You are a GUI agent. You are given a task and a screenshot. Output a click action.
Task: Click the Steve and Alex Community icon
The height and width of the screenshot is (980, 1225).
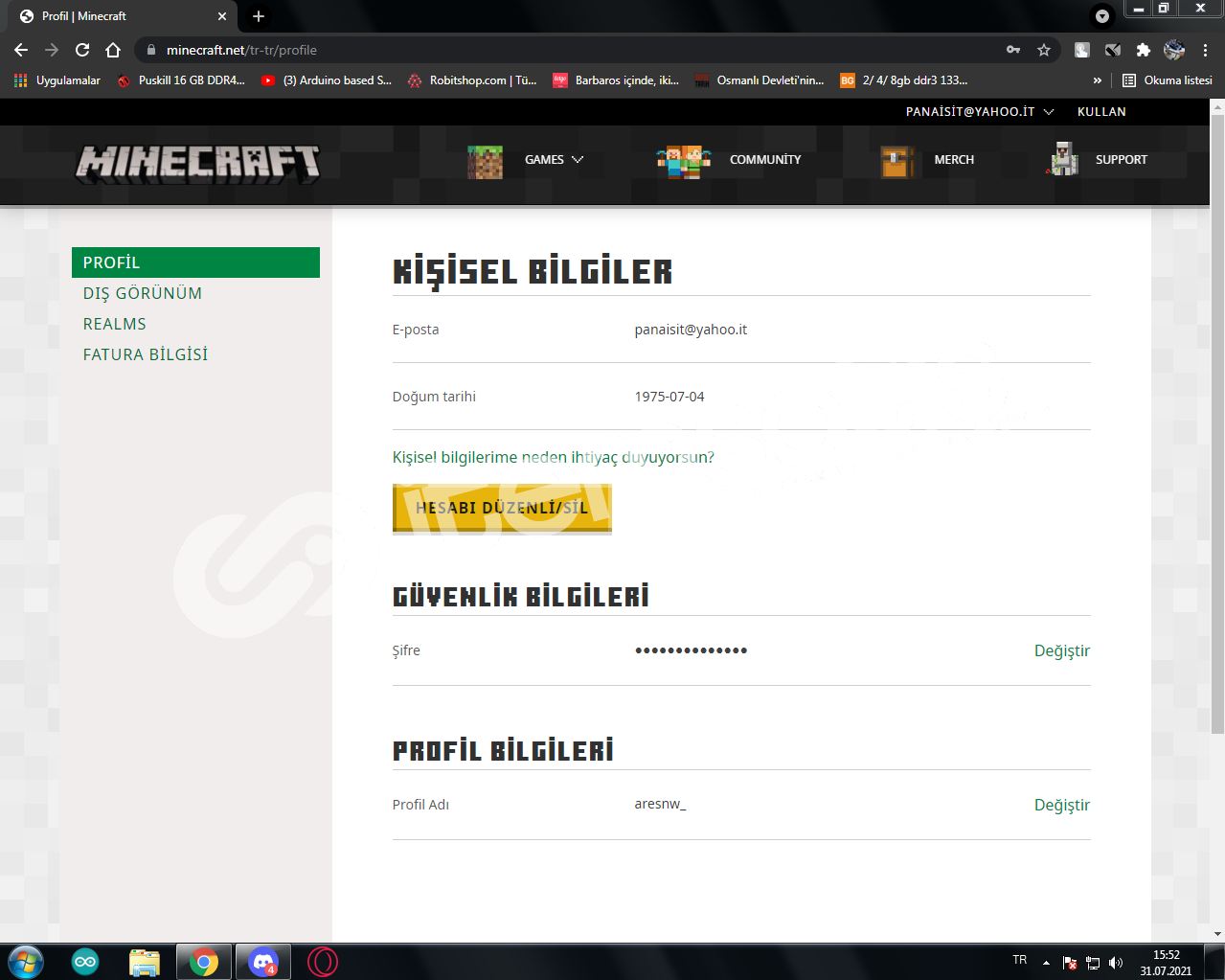684,161
